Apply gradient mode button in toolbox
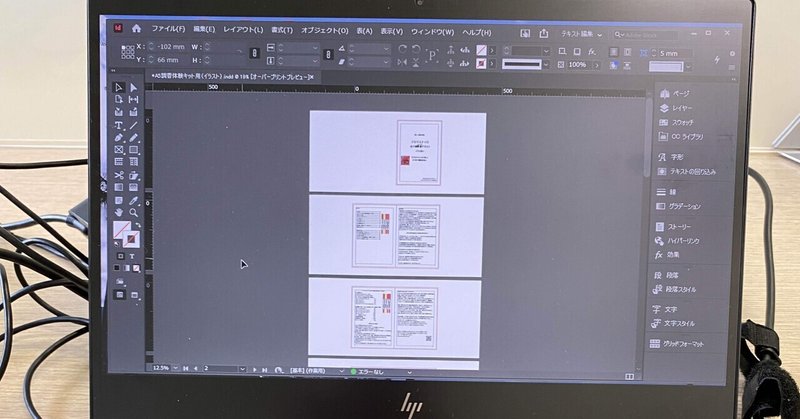800x419 pixels. pyautogui.click(x=127, y=268)
